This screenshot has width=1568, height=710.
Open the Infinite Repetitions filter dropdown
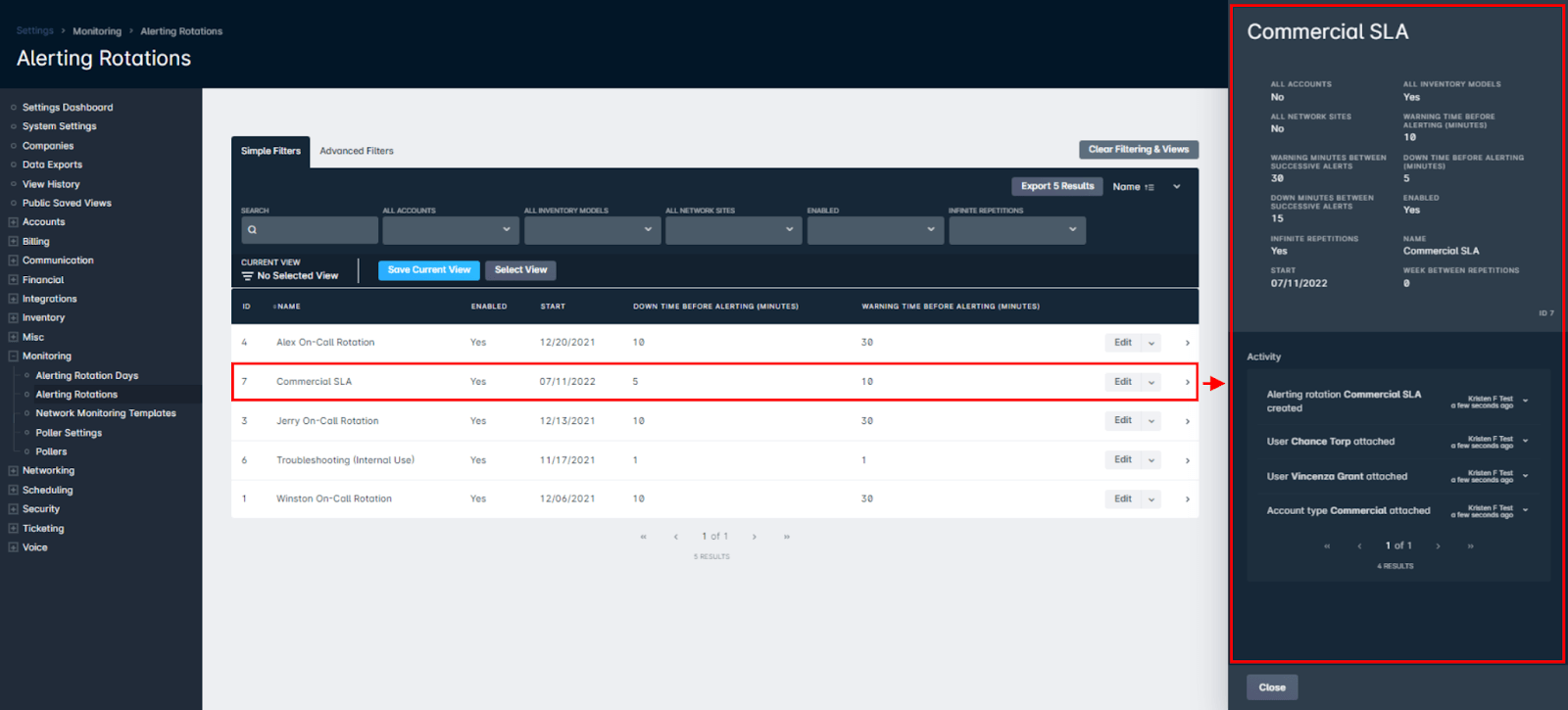click(1017, 230)
